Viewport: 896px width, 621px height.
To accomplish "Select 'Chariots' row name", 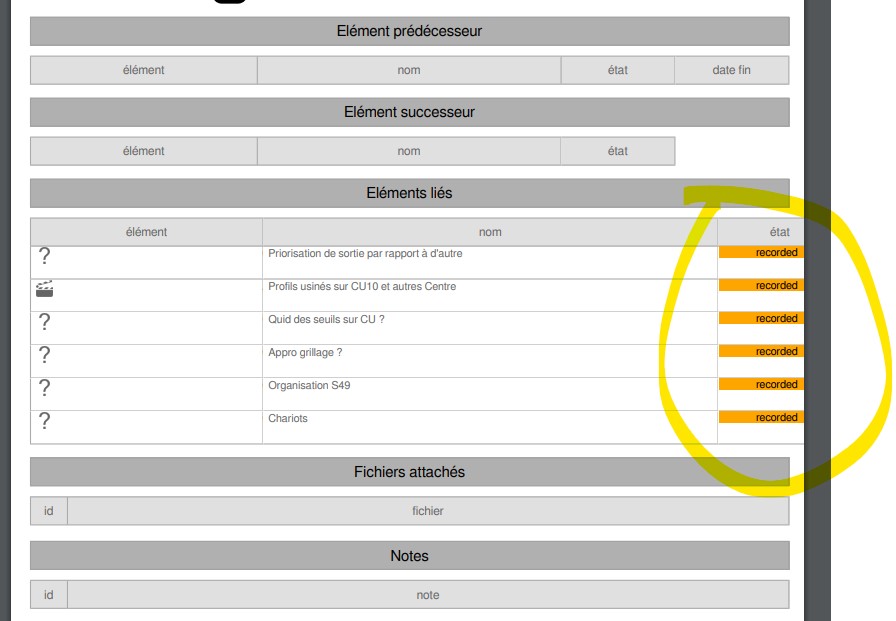I will pos(287,419).
